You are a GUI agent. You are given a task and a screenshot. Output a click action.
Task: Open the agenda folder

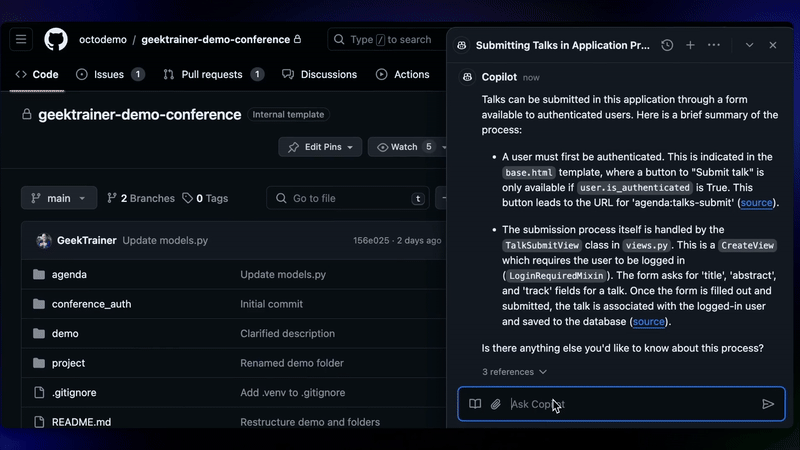pyautogui.click(x=69, y=274)
